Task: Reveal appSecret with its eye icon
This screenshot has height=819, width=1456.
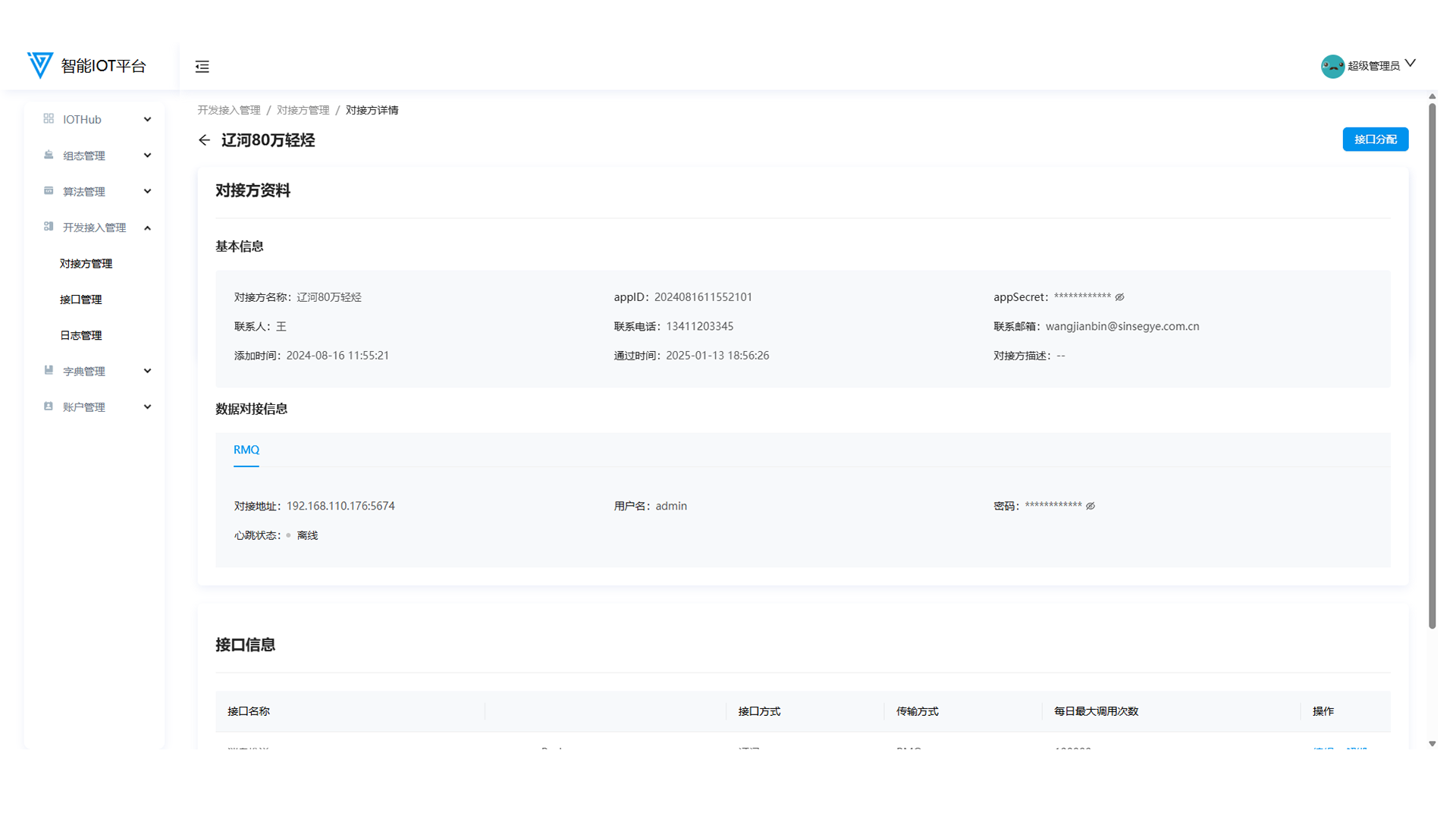Action: tap(1119, 297)
